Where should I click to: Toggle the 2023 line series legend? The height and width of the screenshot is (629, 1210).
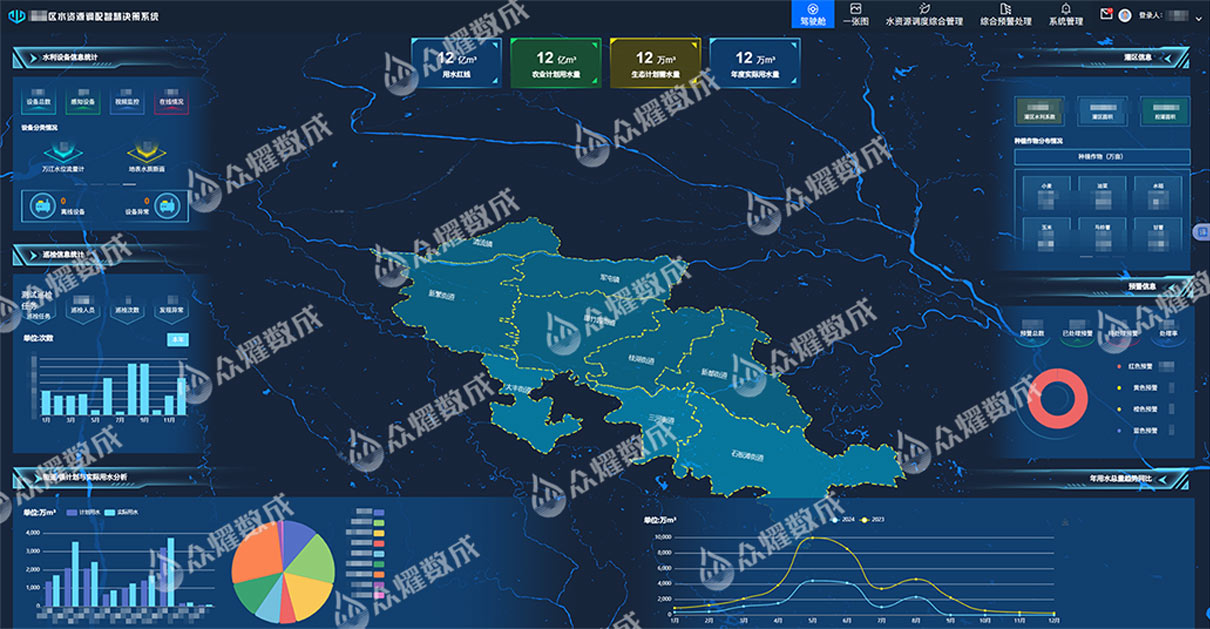coord(873,520)
